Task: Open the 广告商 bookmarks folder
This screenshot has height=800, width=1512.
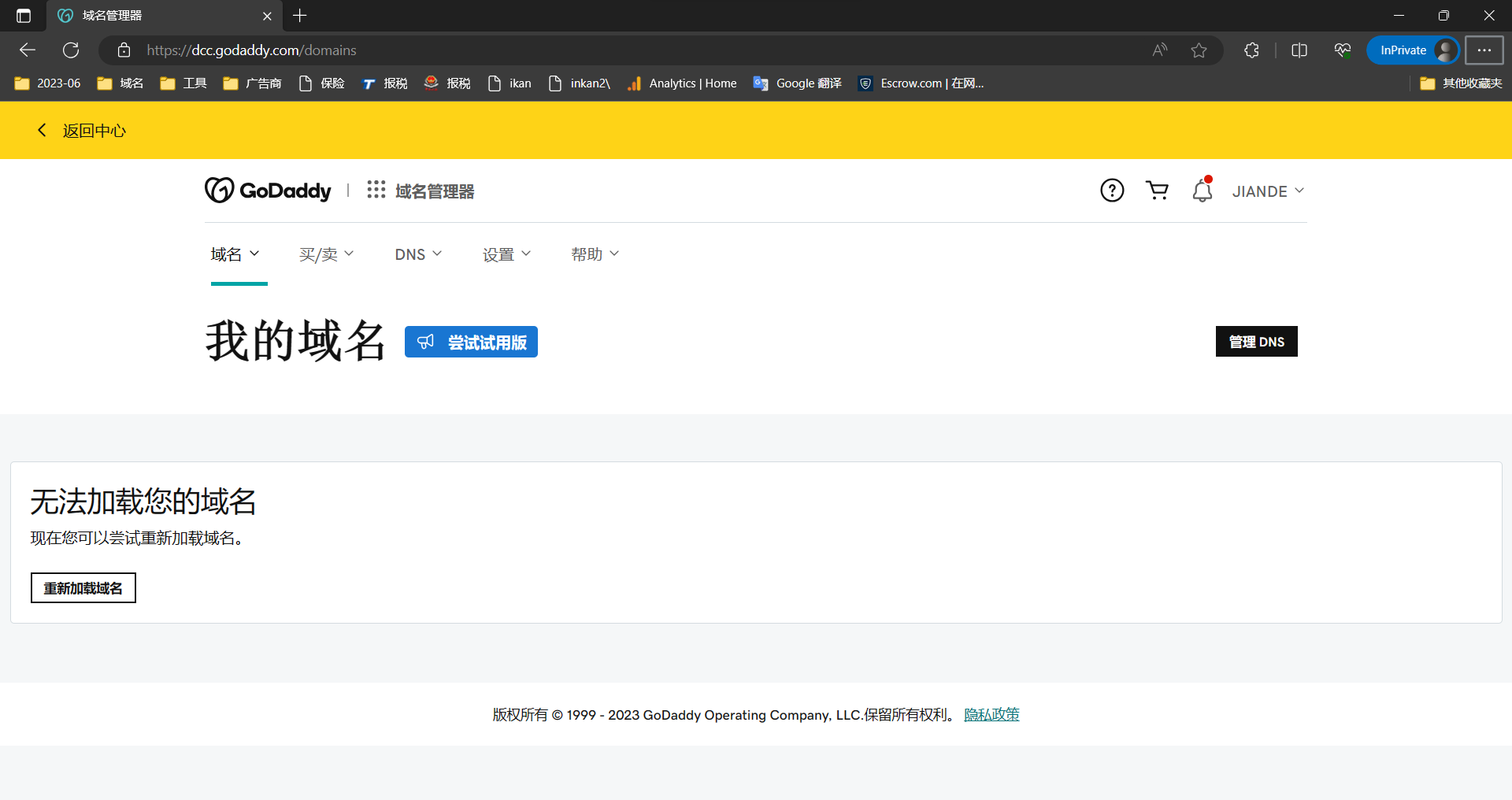Action: click(253, 83)
